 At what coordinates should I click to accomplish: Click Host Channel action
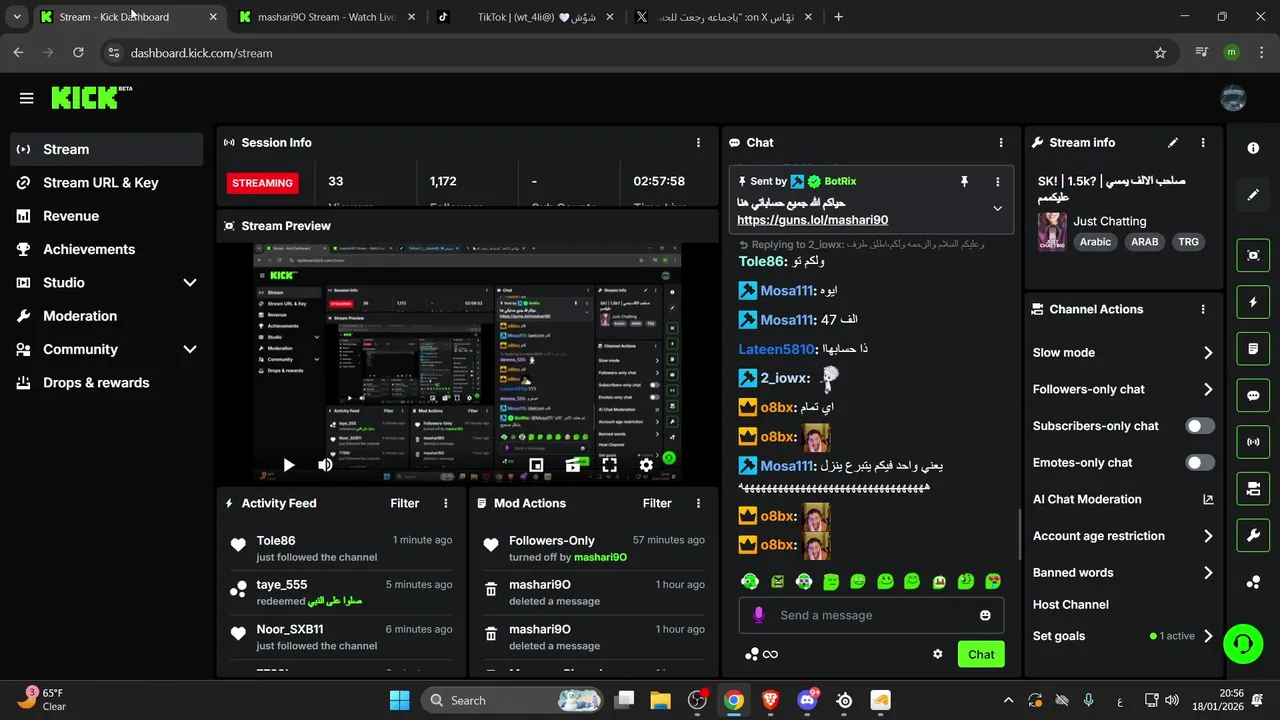[x=1070, y=605]
